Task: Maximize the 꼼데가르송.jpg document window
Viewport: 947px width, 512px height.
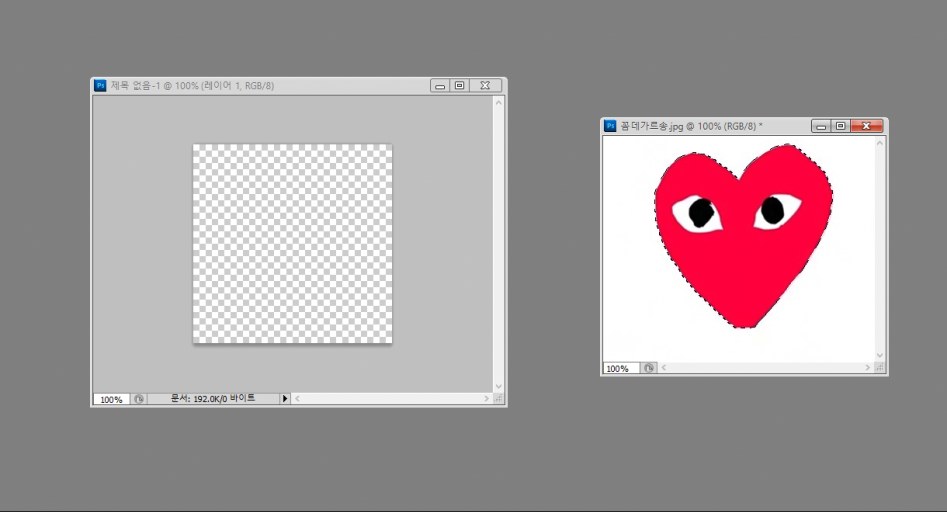Action: point(841,126)
